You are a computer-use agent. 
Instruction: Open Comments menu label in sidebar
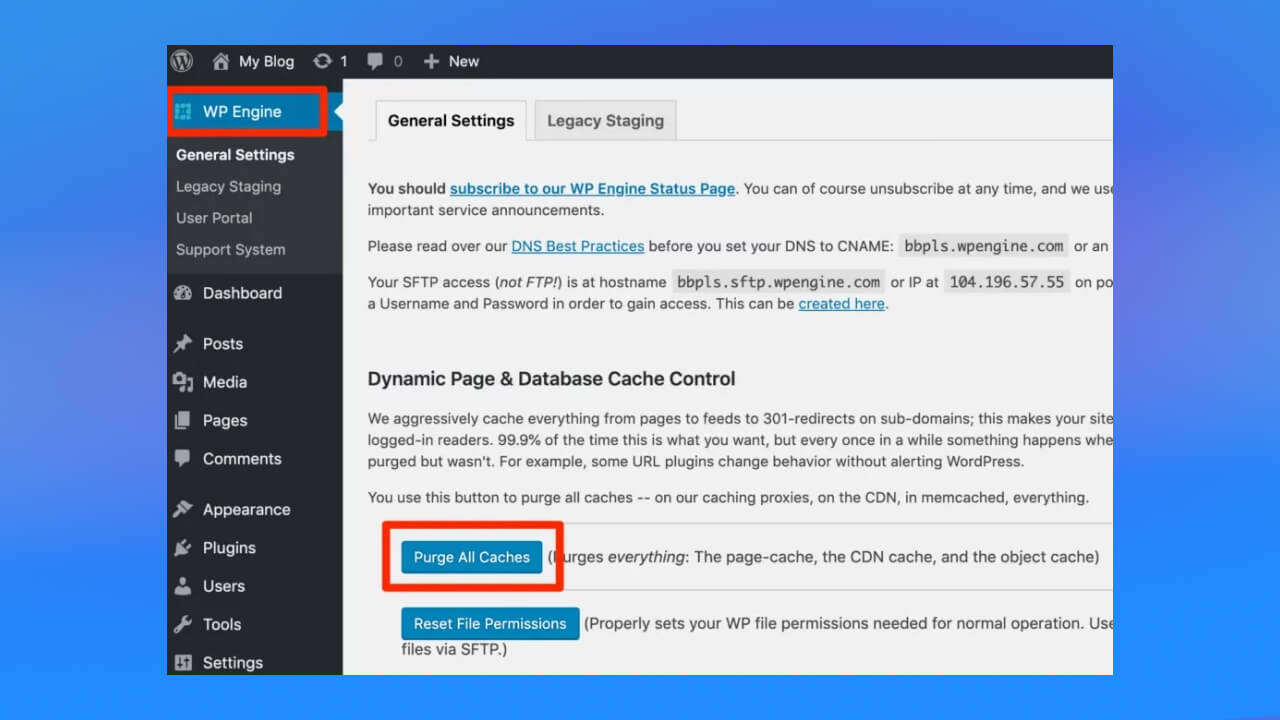tap(242, 459)
